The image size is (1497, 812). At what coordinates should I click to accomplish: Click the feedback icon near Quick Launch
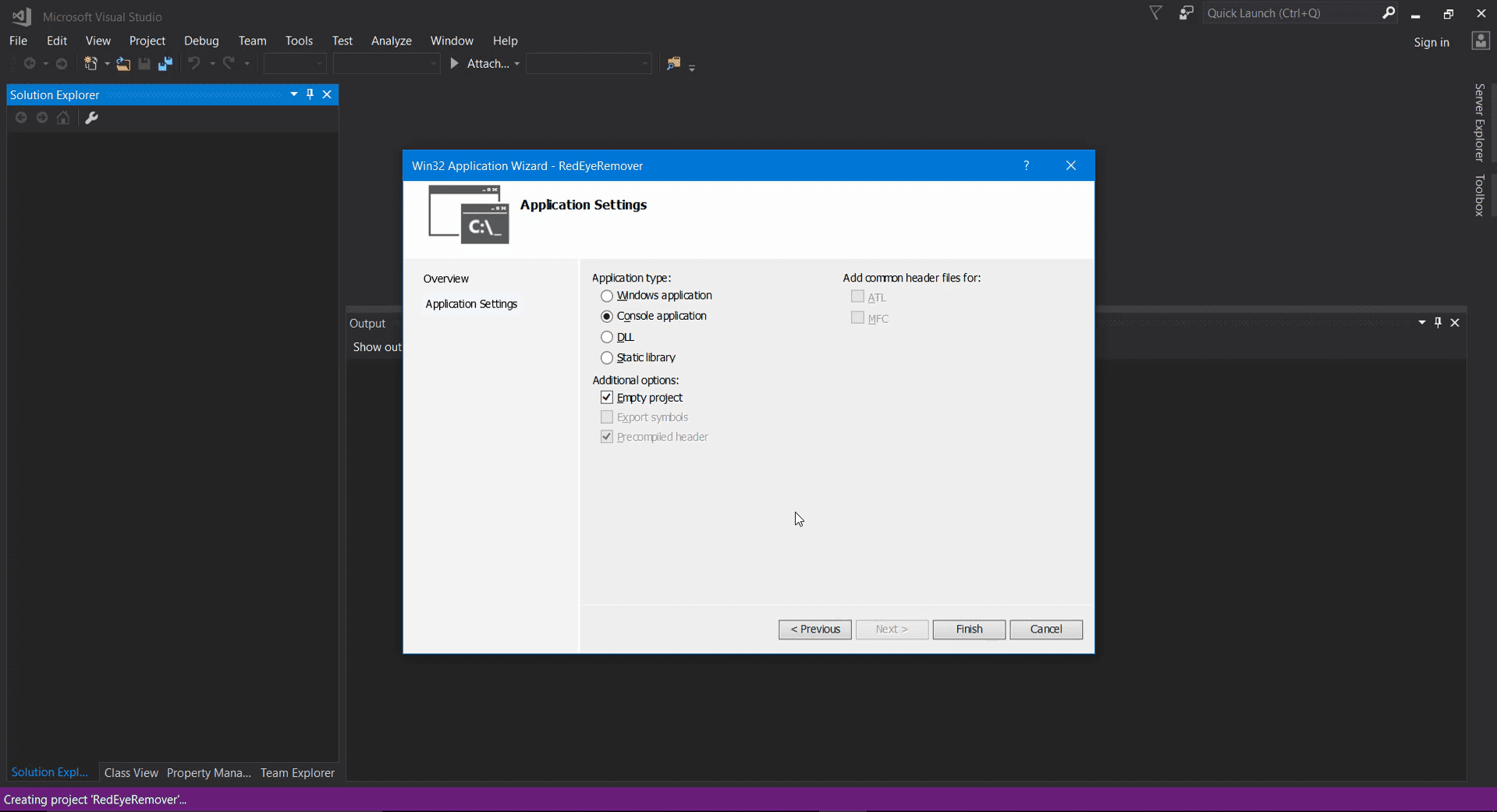(x=1186, y=13)
